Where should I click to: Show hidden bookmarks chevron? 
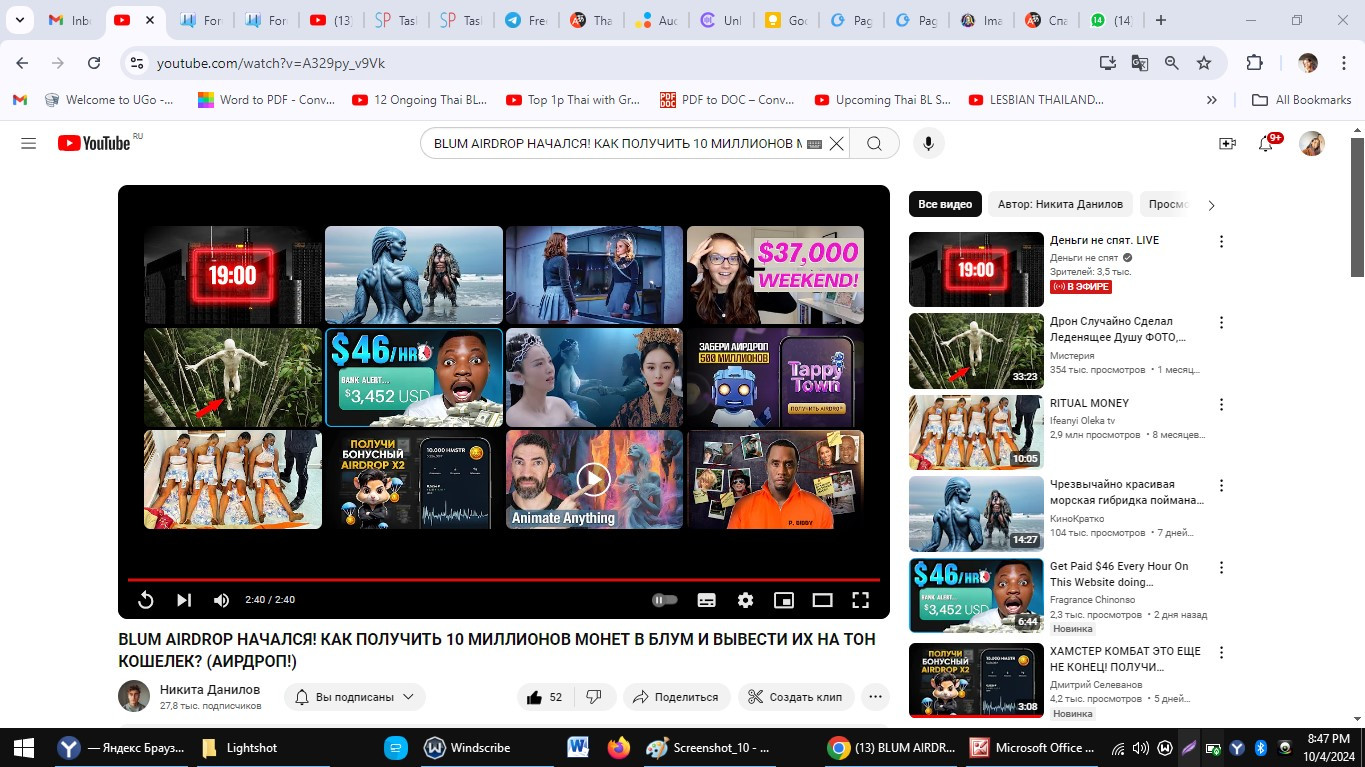tap(1212, 100)
